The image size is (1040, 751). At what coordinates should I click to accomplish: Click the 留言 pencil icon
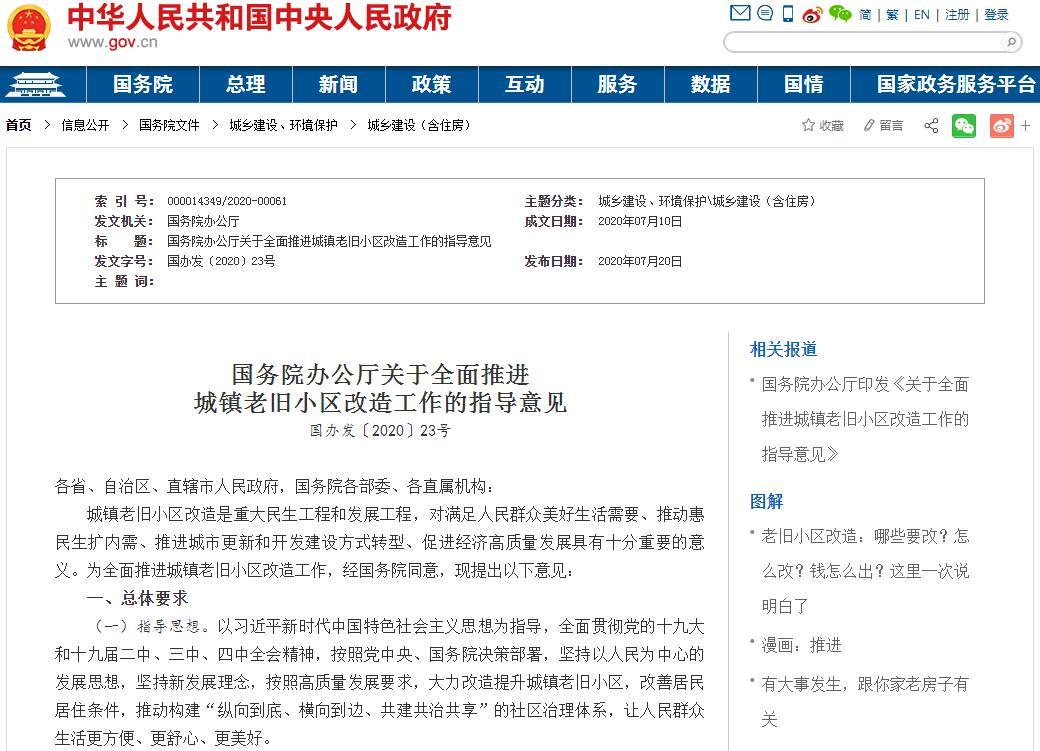click(x=869, y=125)
